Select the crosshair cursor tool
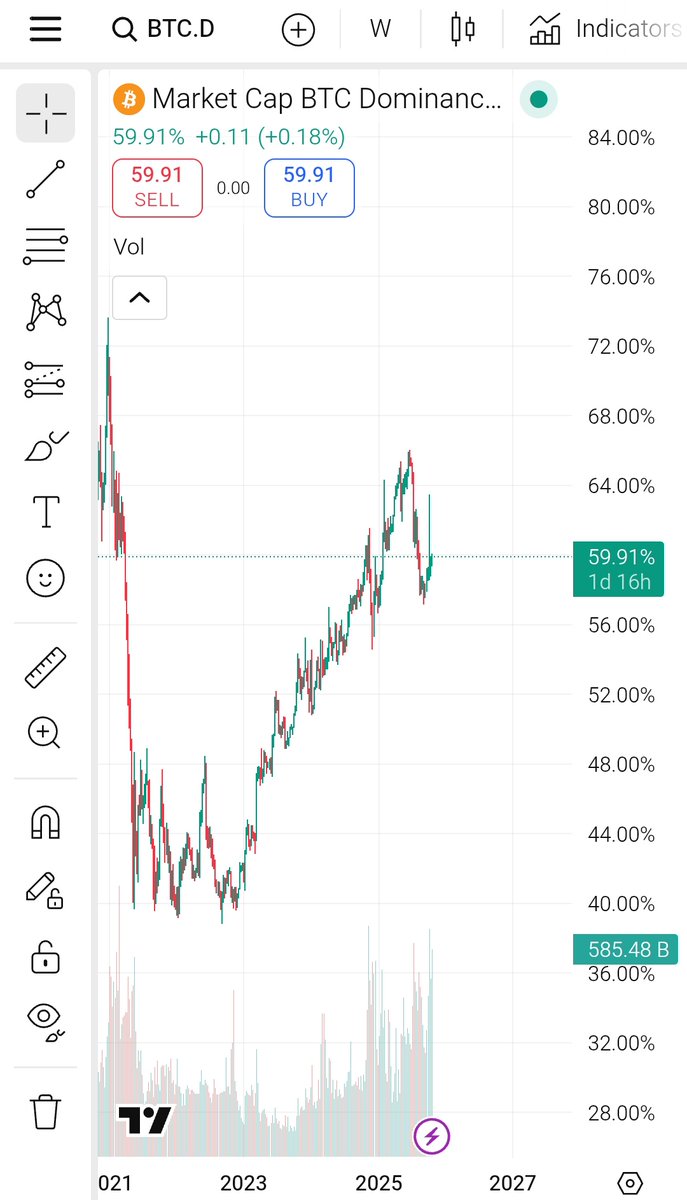This screenshot has width=687, height=1200. 46,113
